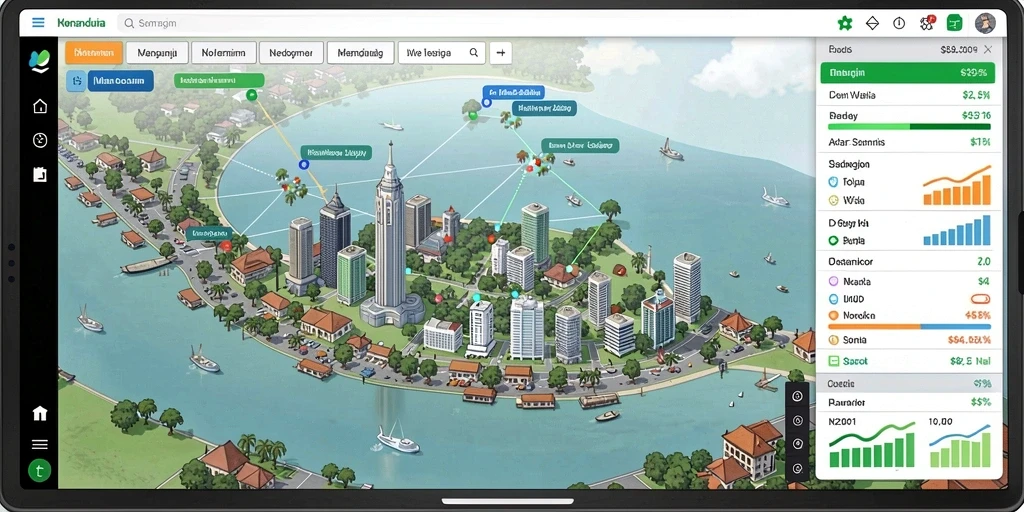Click the leaf logo in left sidebar

[39, 61]
